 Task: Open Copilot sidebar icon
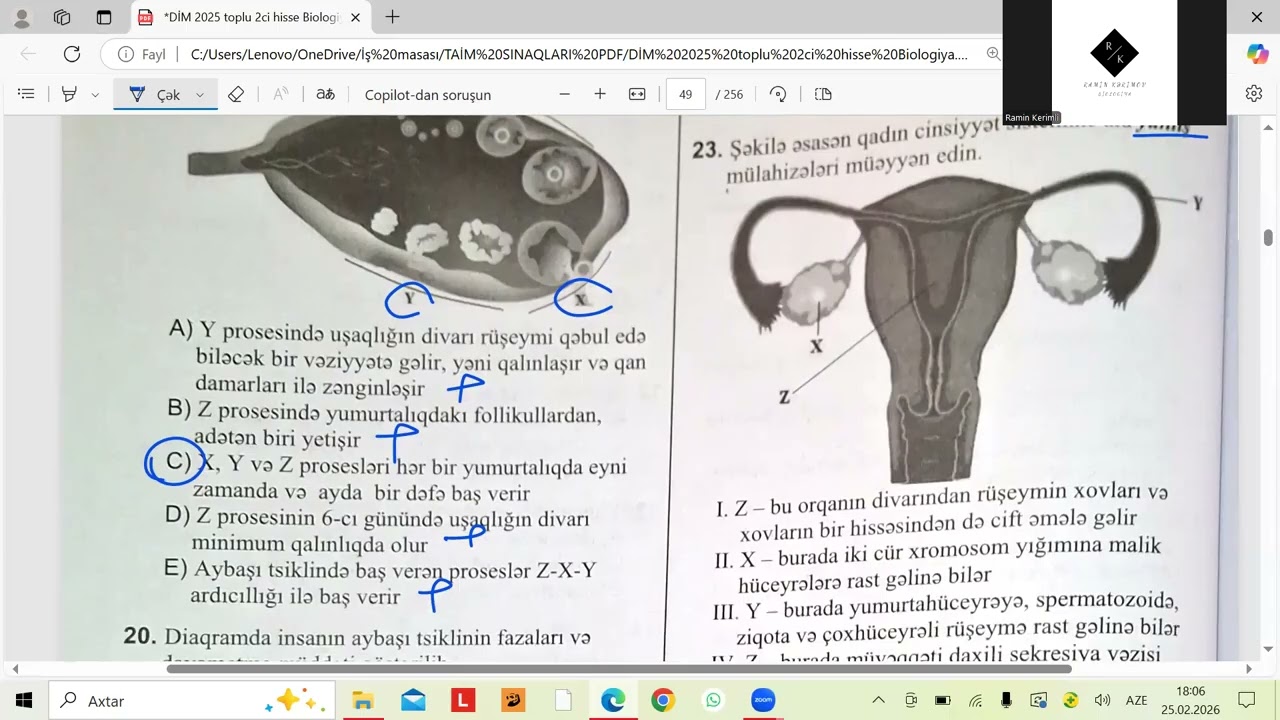click(1257, 54)
